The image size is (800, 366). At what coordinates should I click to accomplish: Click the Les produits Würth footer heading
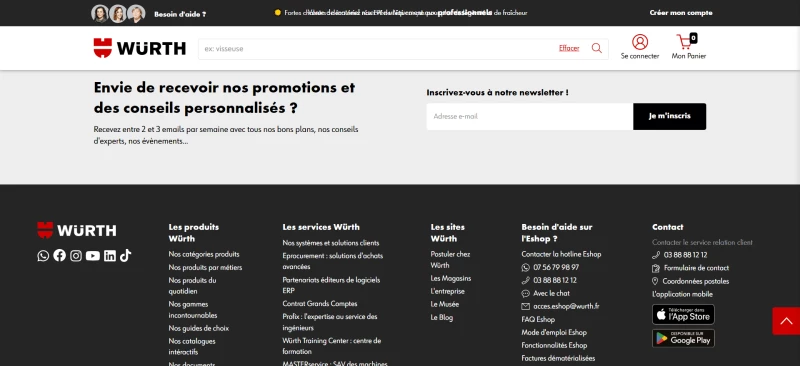pos(194,233)
